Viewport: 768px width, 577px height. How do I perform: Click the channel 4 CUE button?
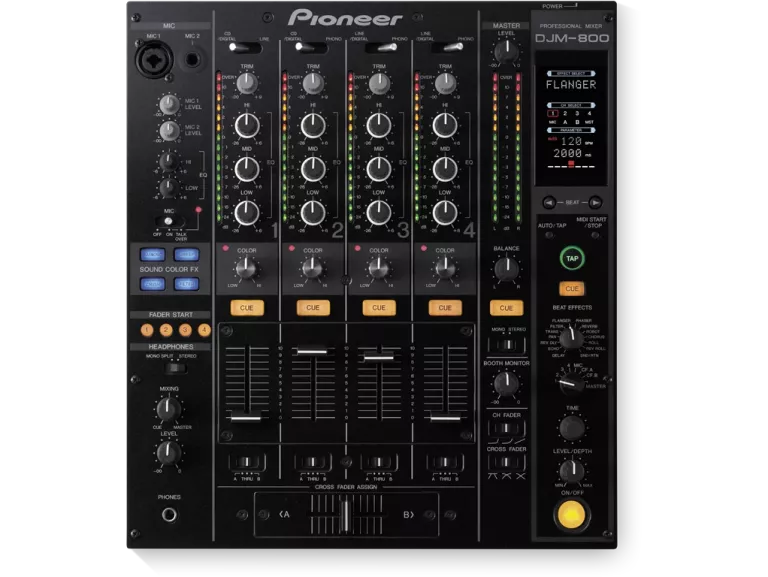click(x=445, y=308)
